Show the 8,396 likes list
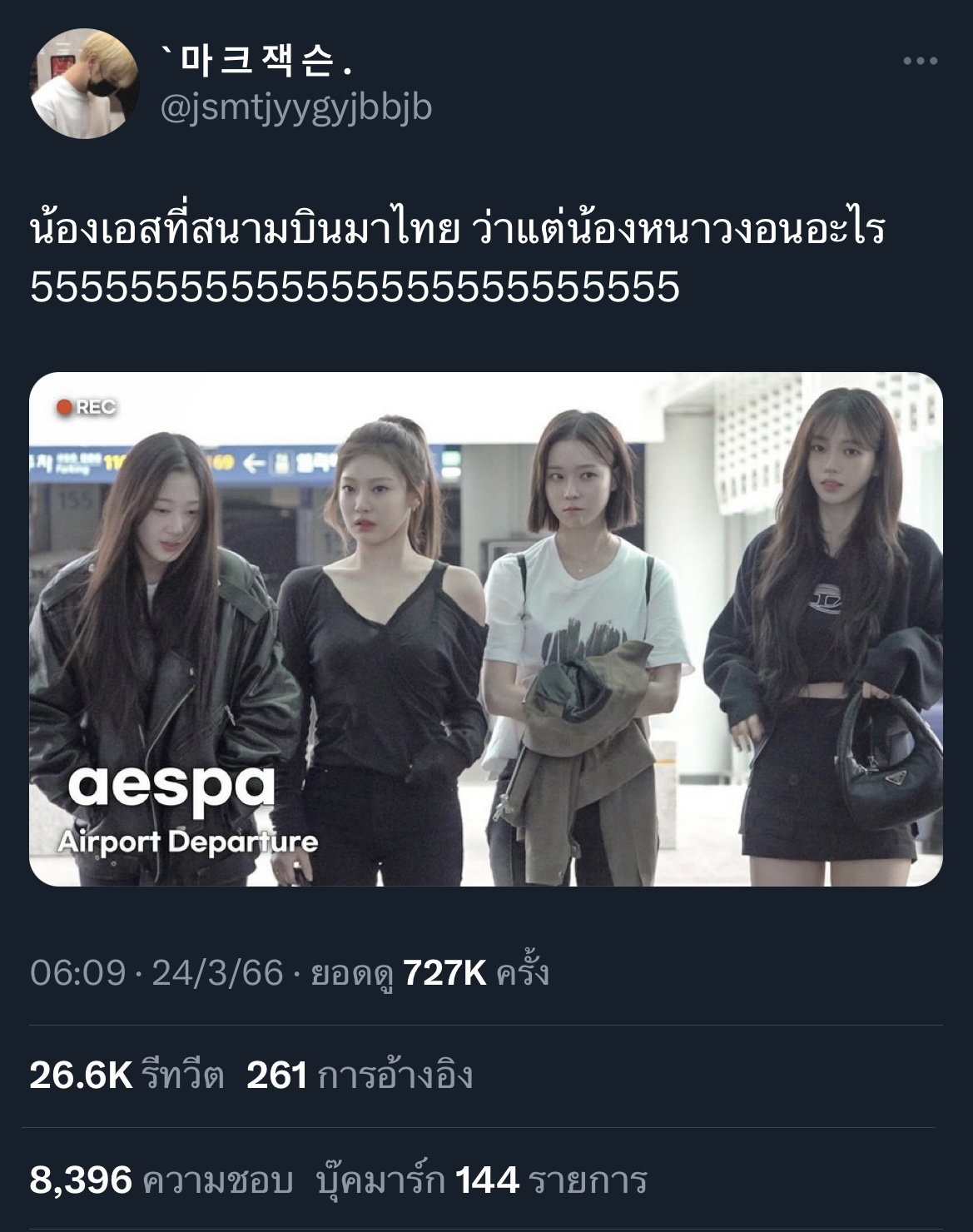 pyautogui.click(x=161, y=1180)
